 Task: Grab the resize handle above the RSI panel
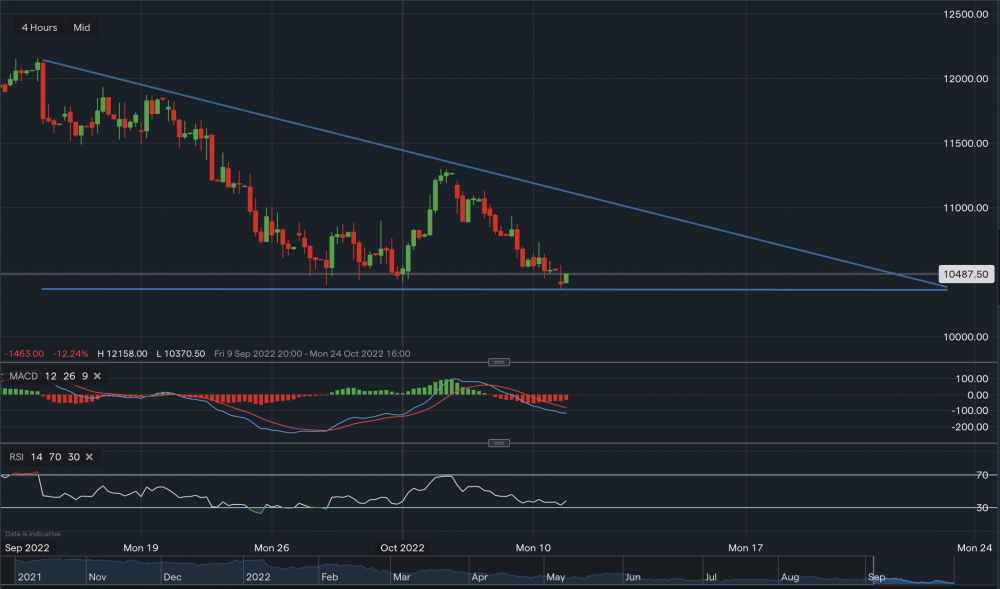497,442
